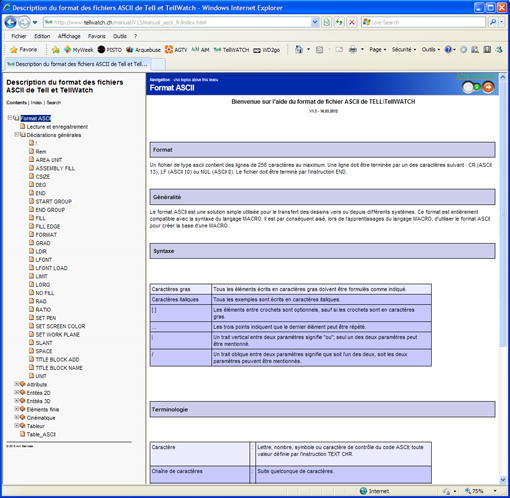510x498 pixels.
Task: Open the SET SCREEN COLOR topic
Action: tap(60, 326)
